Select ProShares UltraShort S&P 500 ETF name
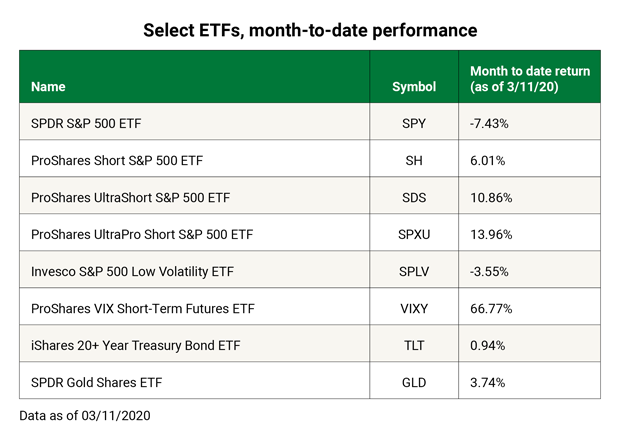Viewport: 619px width, 439px height. pyautogui.click(x=131, y=198)
